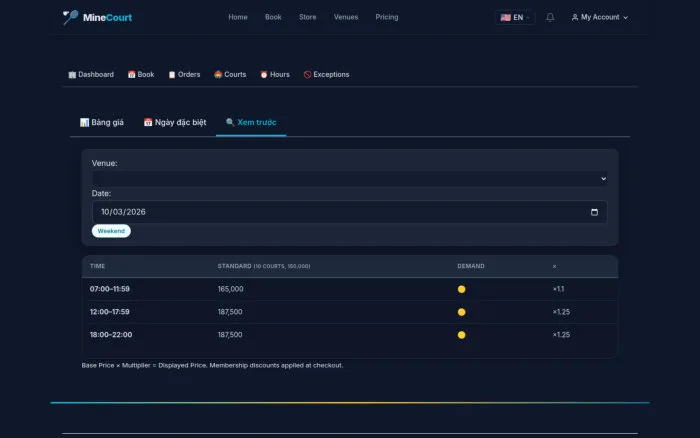The height and width of the screenshot is (438, 700).
Task: Click the ×1.25 multiplier for 12:00–17:59
Action: pos(561,312)
